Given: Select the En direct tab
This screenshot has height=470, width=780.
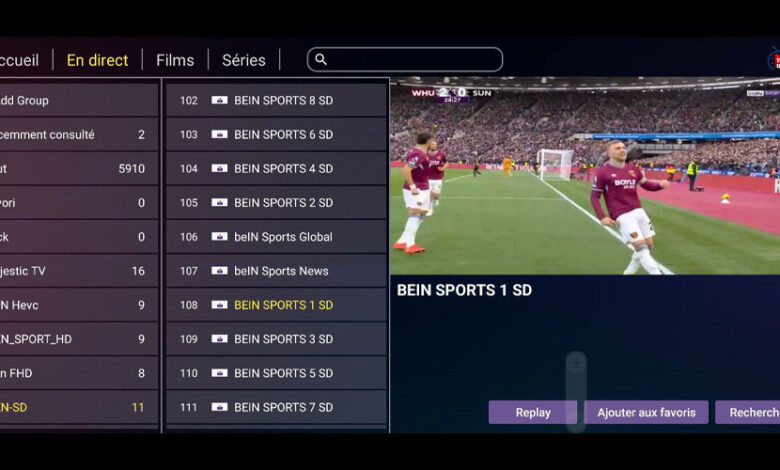Looking at the screenshot, I should pos(98,60).
